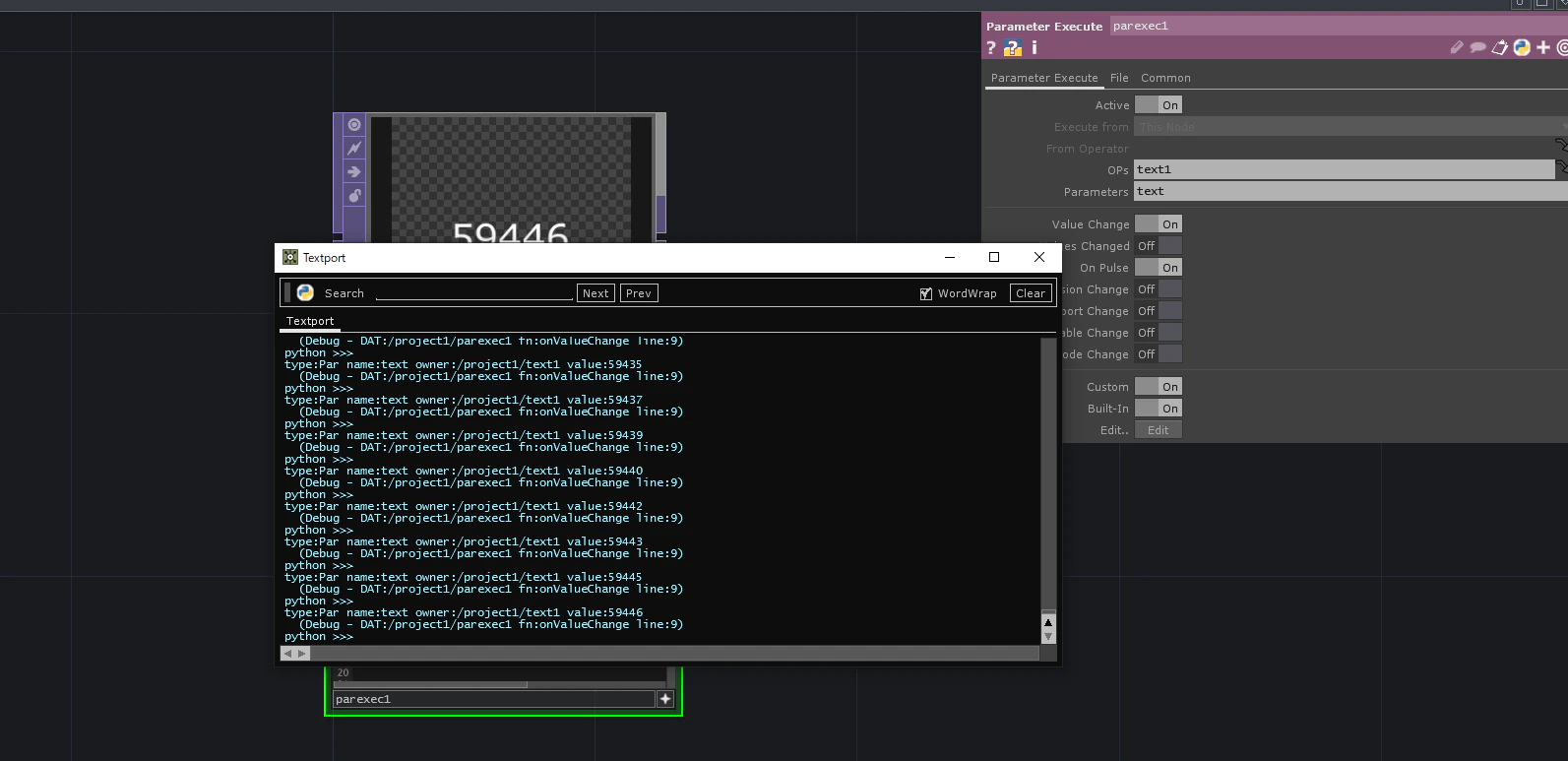Switch to the Parameter Execute tab
This screenshot has height=761, width=1568.
(x=1044, y=78)
